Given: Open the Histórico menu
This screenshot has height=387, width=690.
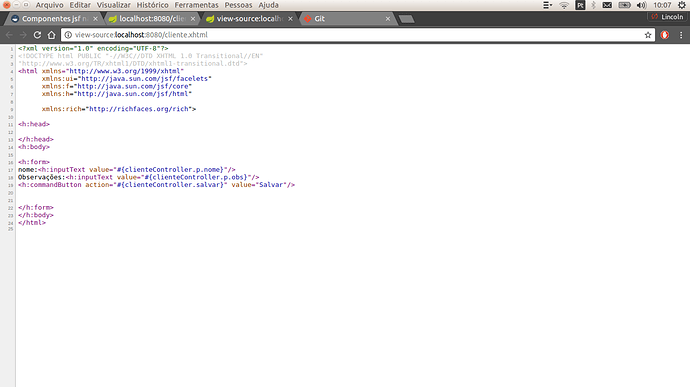Looking at the screenshot, I should (152, 5).
